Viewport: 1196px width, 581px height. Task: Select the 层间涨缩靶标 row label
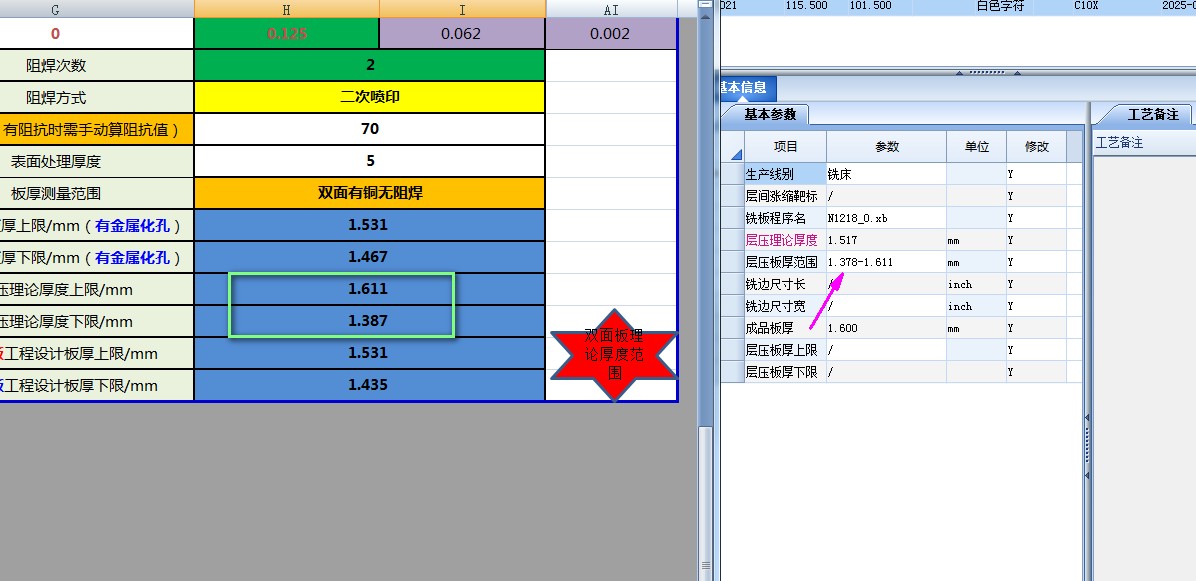[x=786, y=196]
